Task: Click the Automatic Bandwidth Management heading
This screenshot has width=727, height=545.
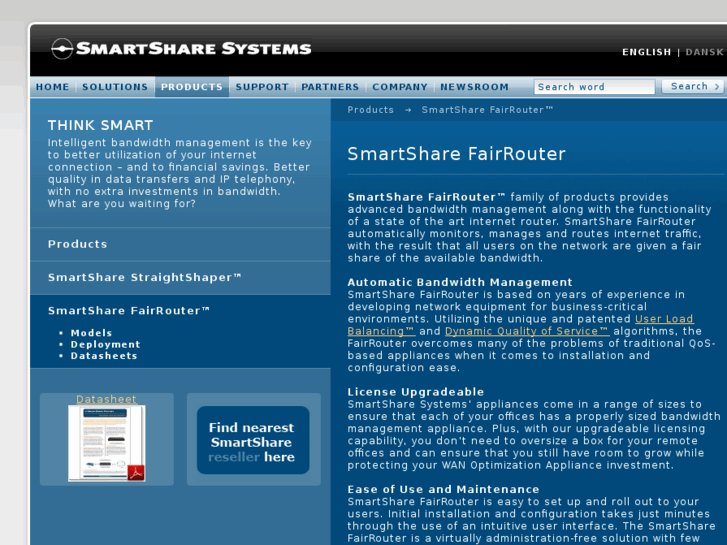Action: (460, 282)
